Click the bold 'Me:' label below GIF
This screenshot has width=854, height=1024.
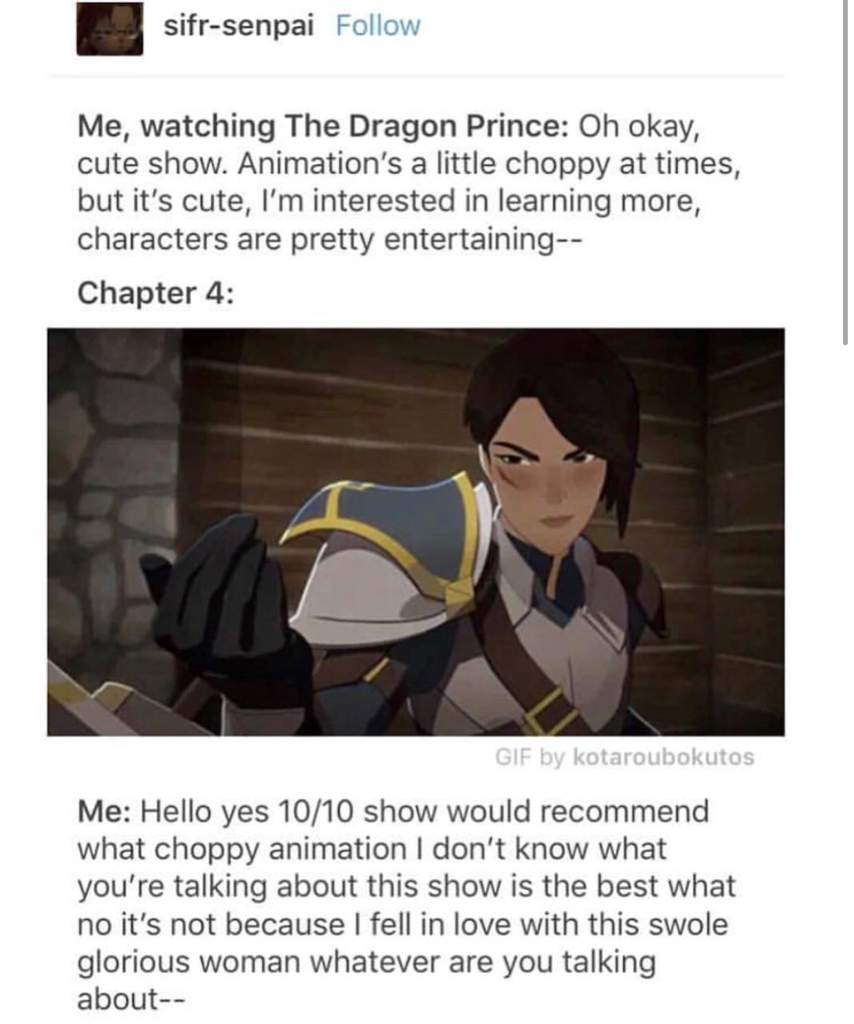[x=105, y=812]
